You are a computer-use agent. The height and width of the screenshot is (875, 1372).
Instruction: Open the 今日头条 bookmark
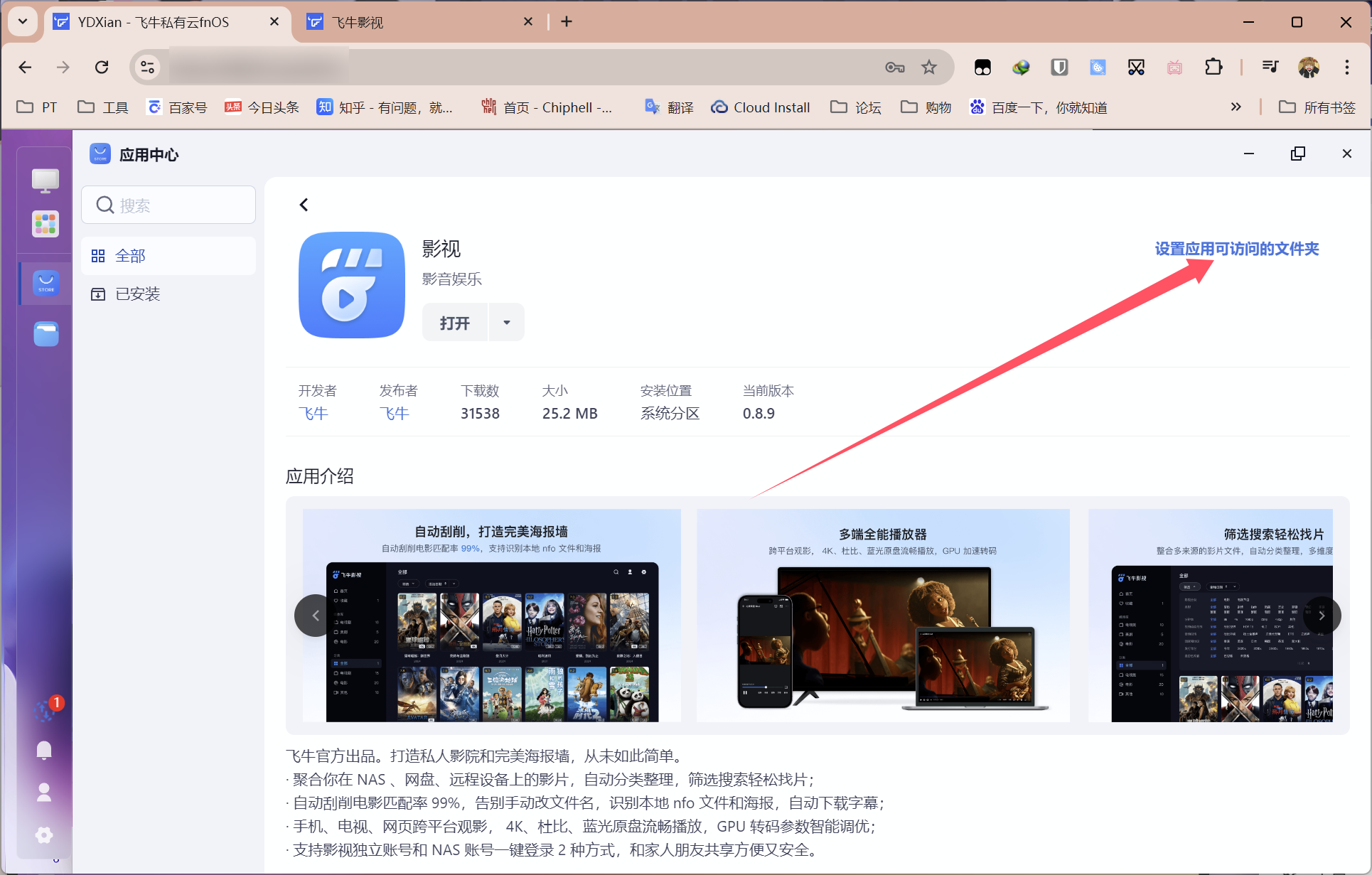coord(262,107)
